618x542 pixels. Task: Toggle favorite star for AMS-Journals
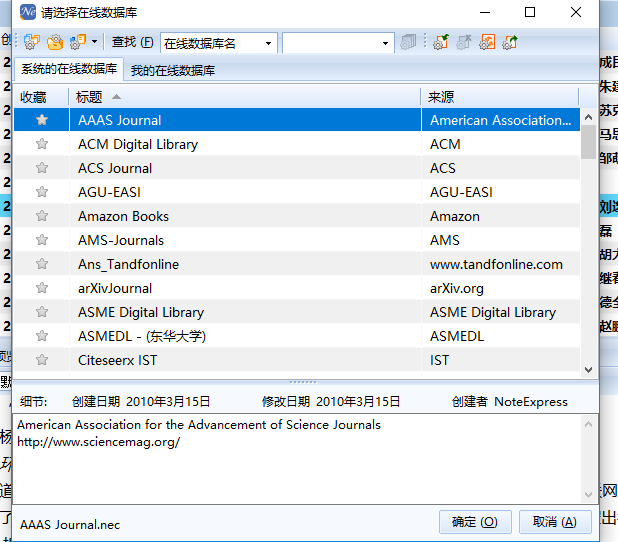point(42,240)
